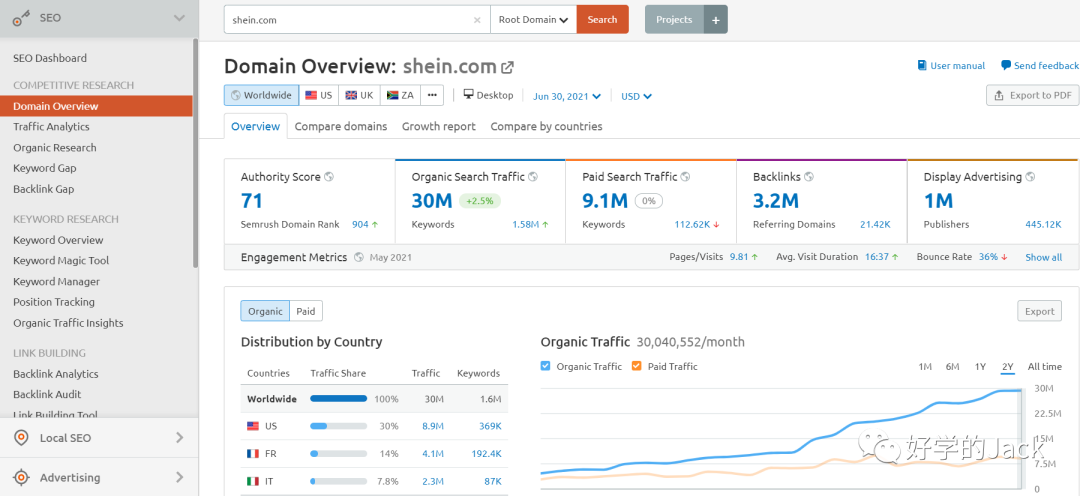The height and width of the screenshot is (496, 1080).
Task: Open the Compare by countries tab
Action: (x=546, y=127)
